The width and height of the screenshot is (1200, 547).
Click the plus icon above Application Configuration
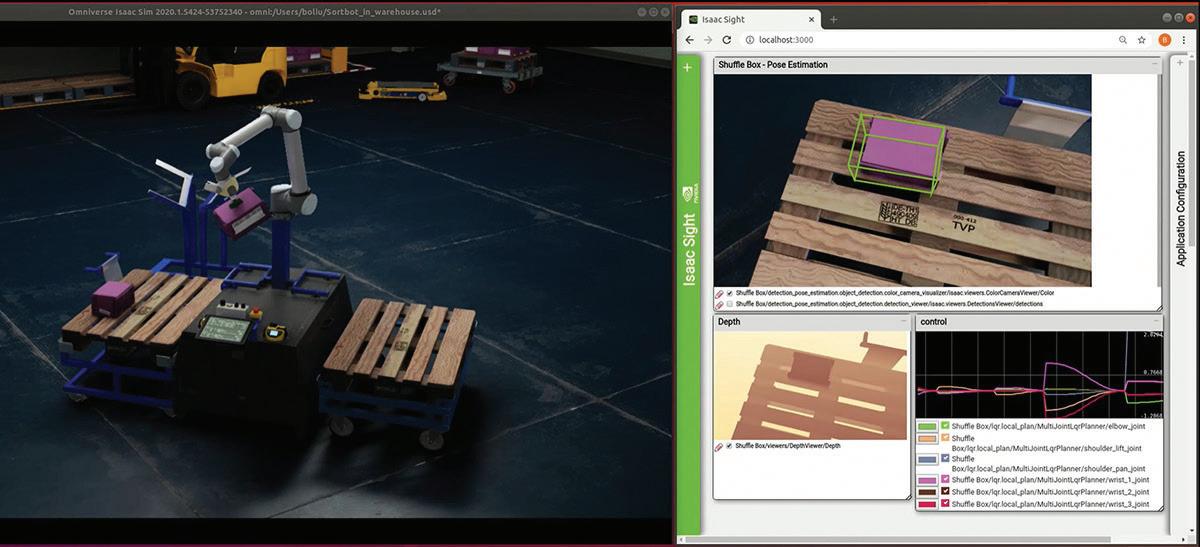pyautogui.click(x=1180, y=62)
